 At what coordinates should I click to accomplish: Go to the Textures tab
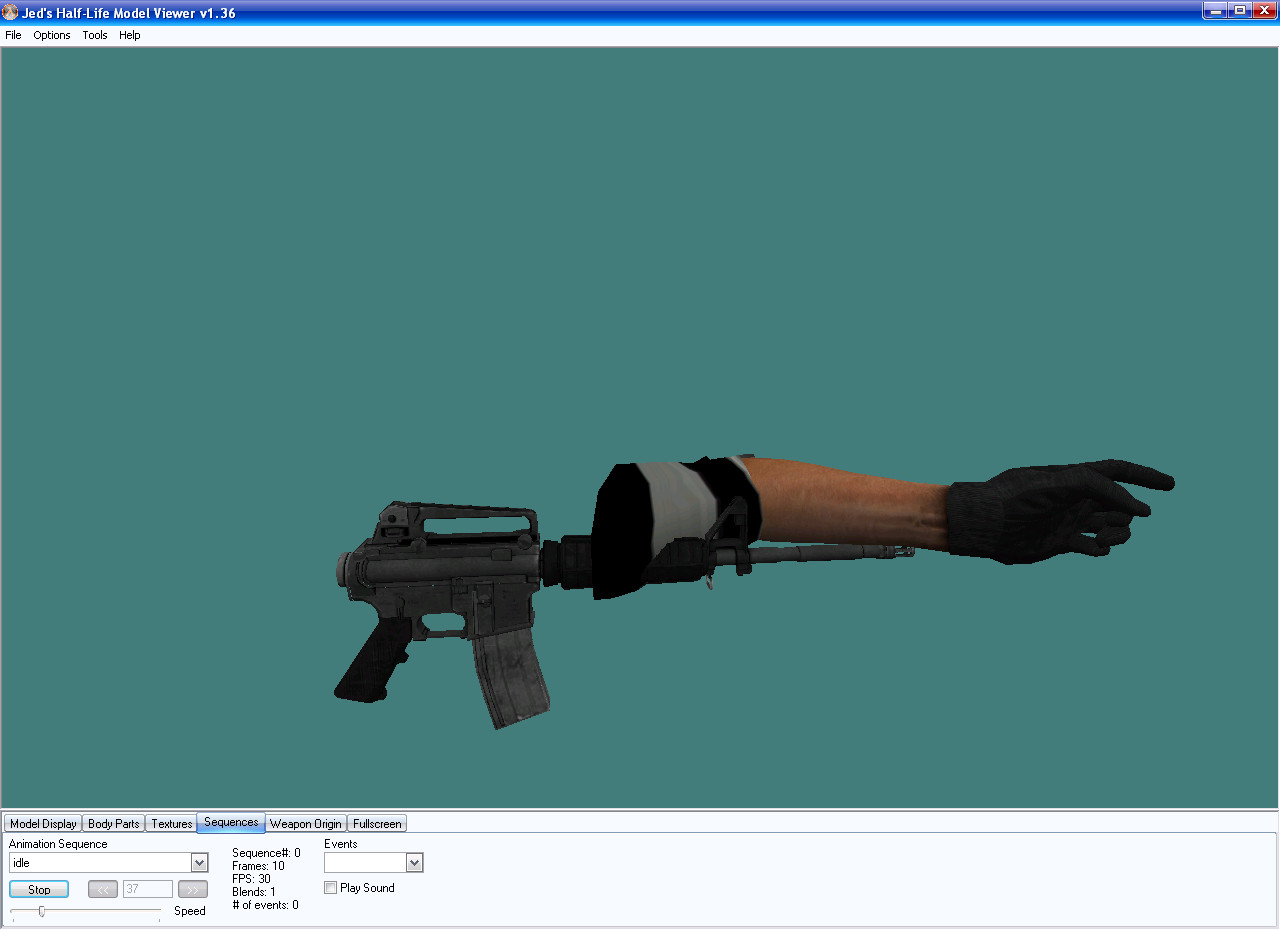171,824
